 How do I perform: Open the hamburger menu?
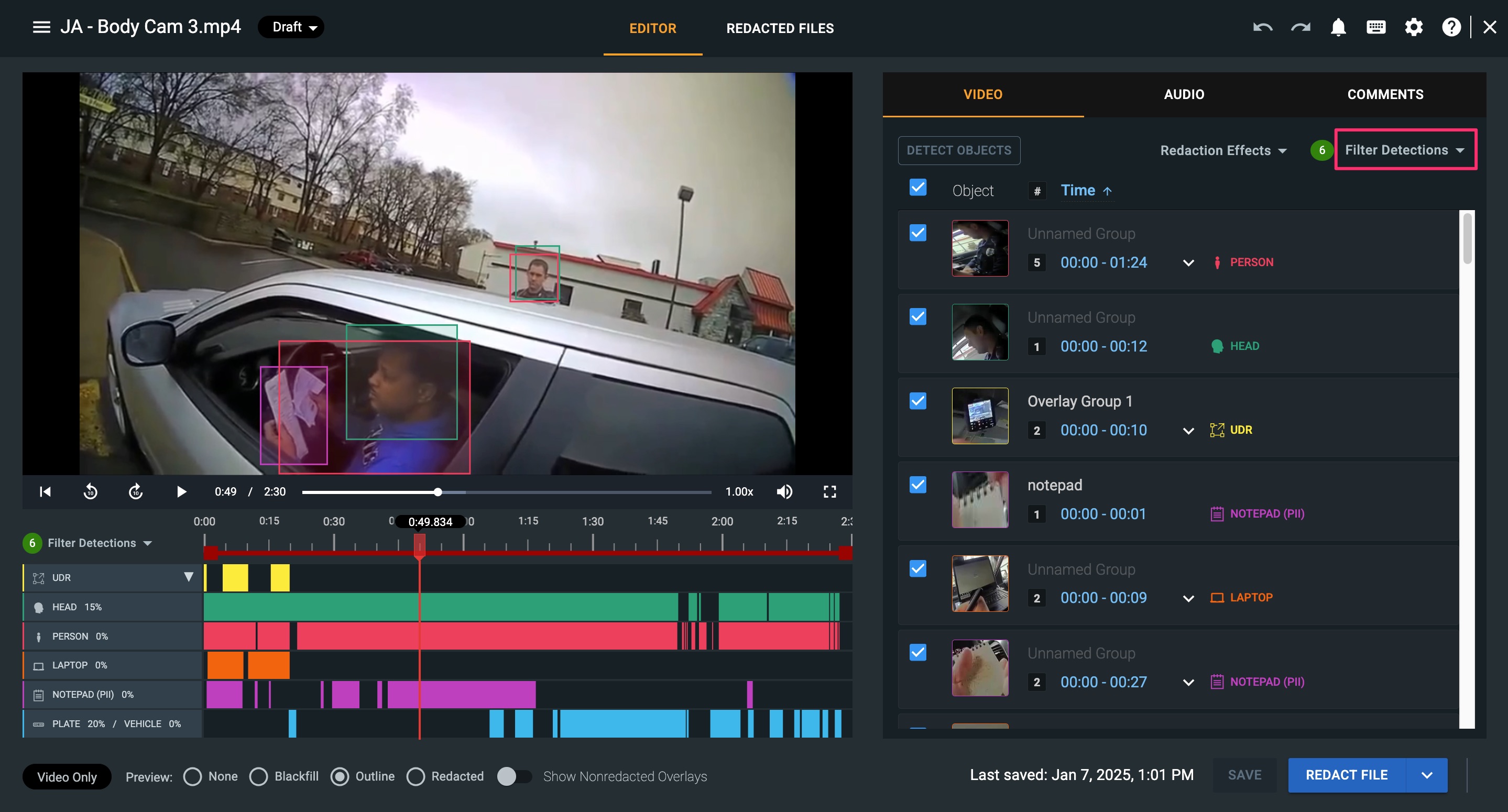coord(41,28)
